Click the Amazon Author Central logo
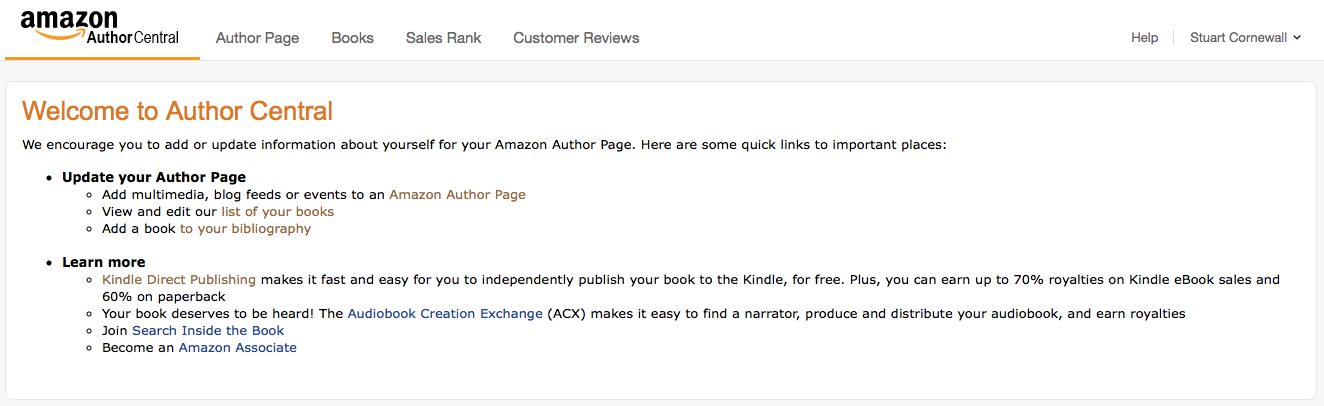Screen dimensions: 1324x406 point(99,28)
